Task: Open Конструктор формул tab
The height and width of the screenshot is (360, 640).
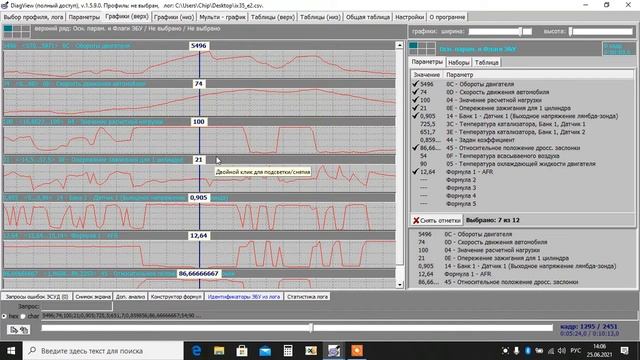Action: 176,297
